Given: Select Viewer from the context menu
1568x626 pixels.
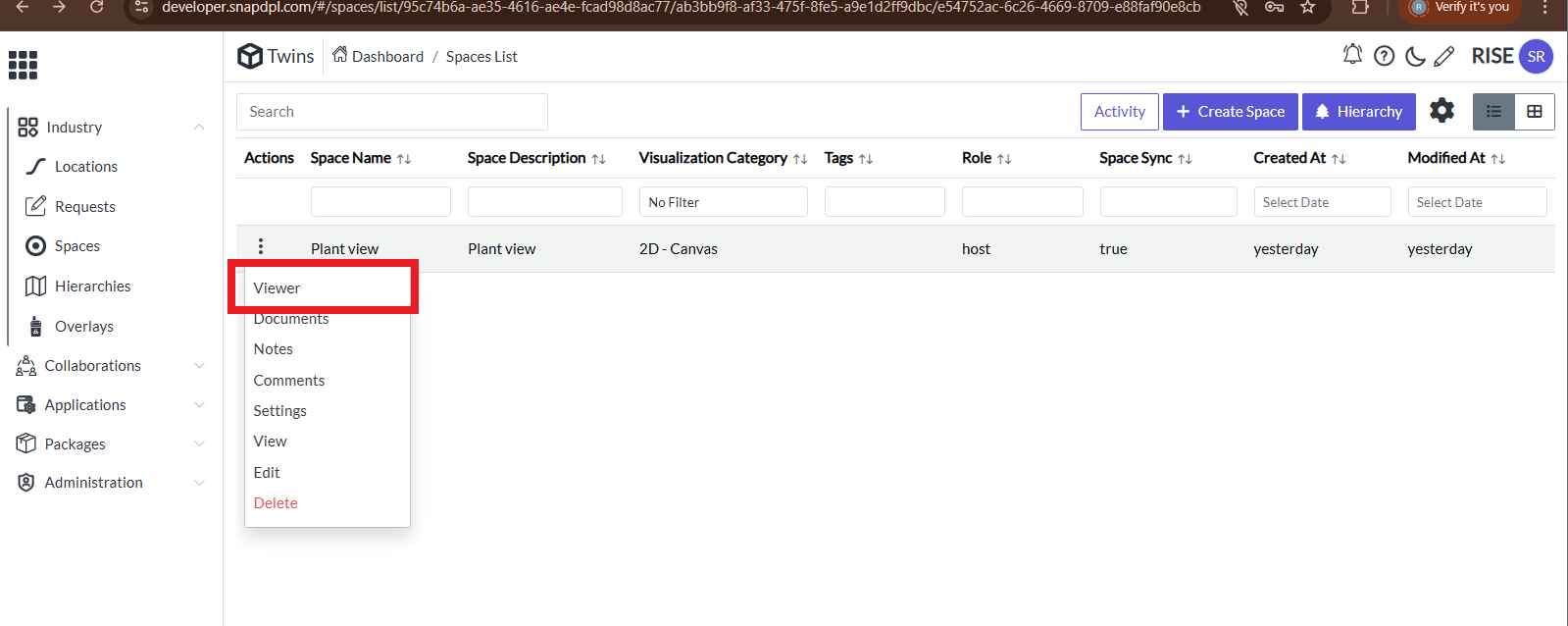Looking at the screenshot, I should click(278, 287).
